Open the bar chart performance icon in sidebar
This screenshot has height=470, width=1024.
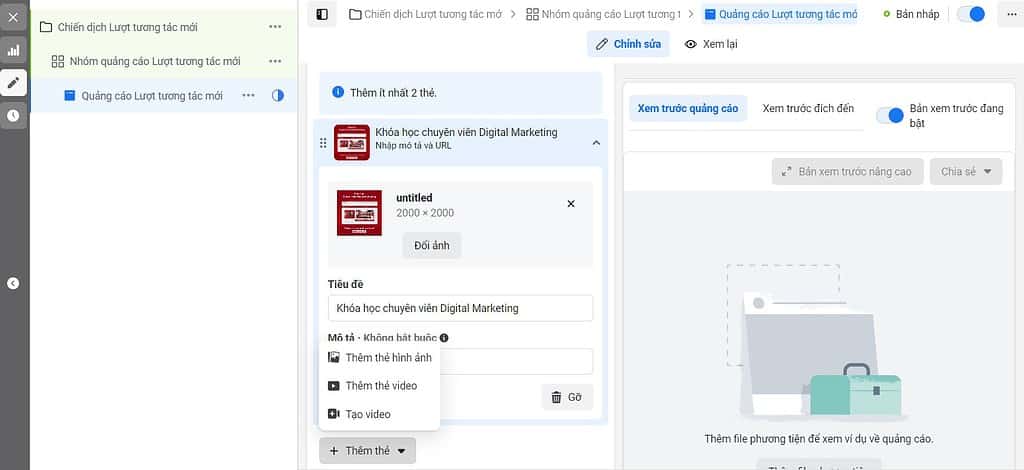[x=13, y=50]
